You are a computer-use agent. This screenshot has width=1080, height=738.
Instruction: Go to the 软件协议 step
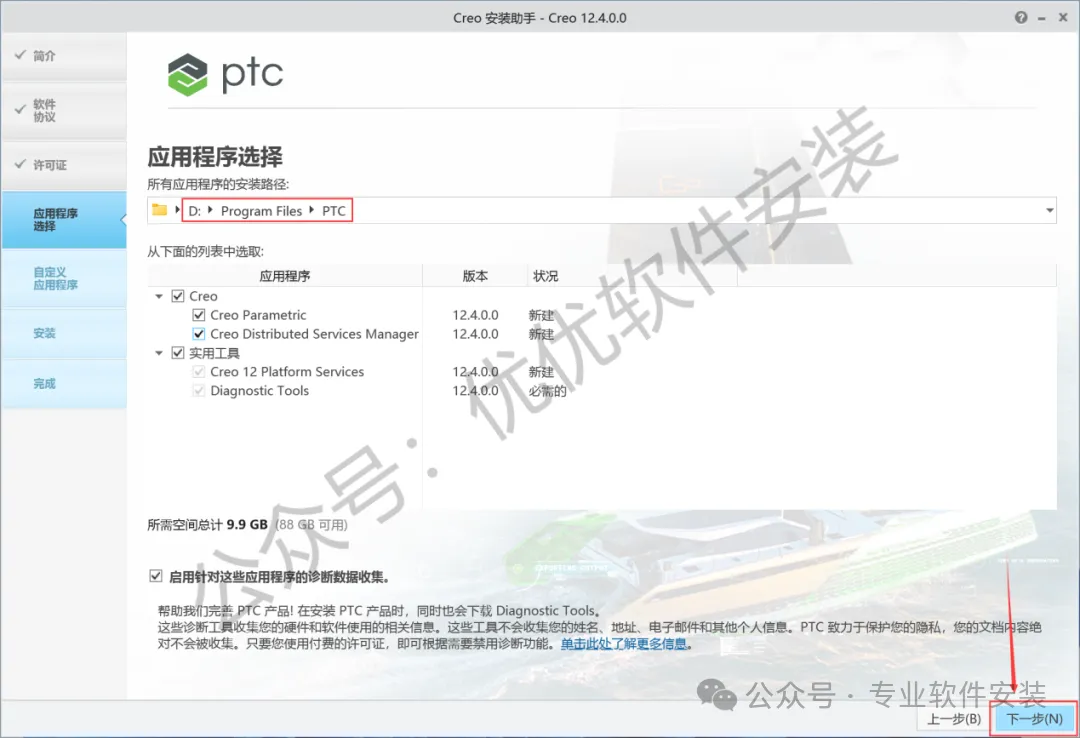pyautogui.click(x=64, y=110)
